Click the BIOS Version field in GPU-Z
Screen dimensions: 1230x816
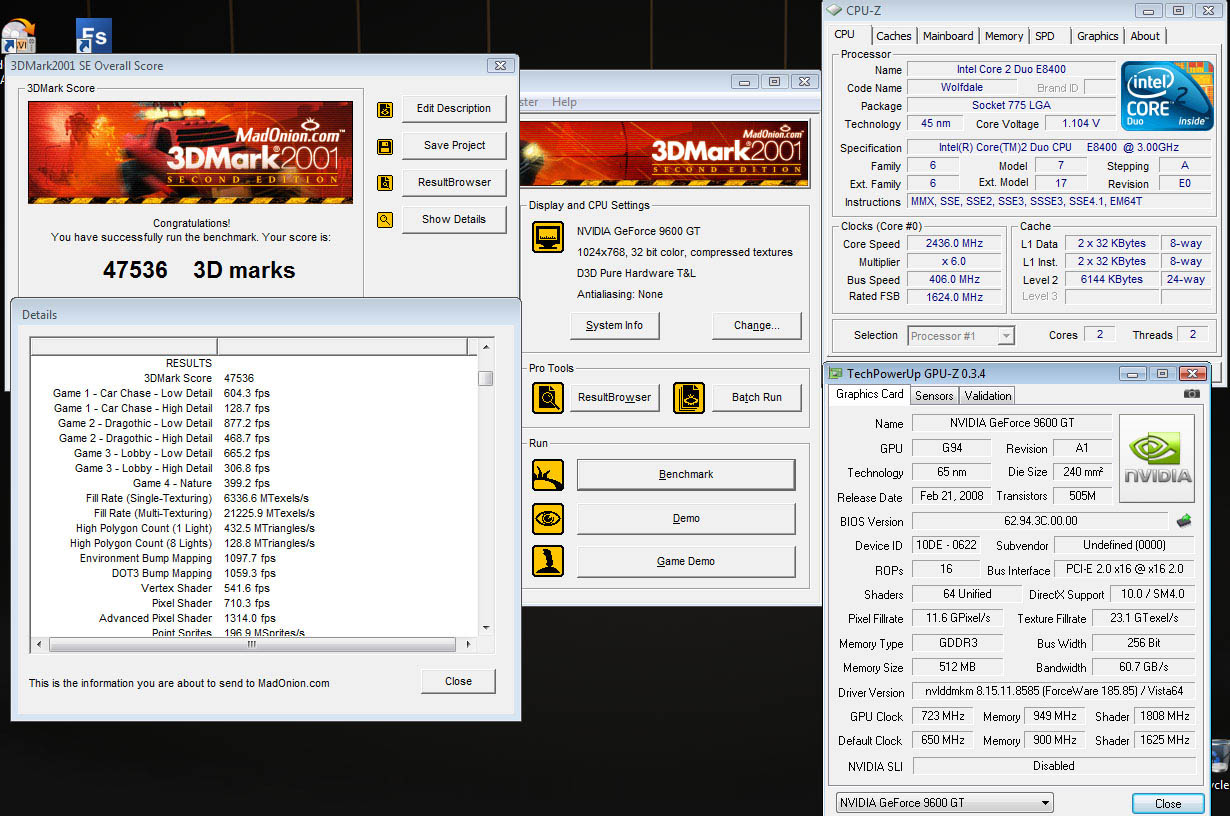point(1040,522)
